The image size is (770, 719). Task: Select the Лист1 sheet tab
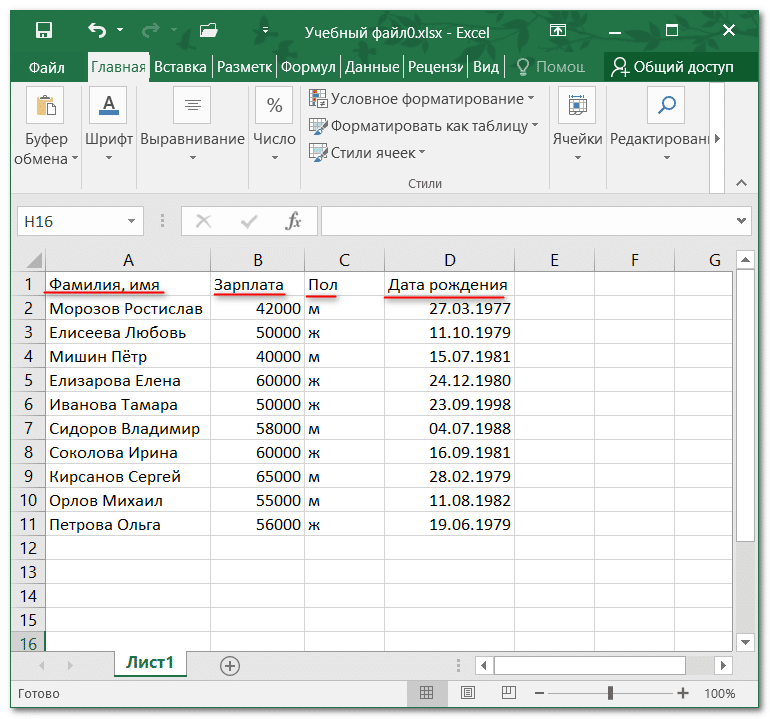[150, 663]
